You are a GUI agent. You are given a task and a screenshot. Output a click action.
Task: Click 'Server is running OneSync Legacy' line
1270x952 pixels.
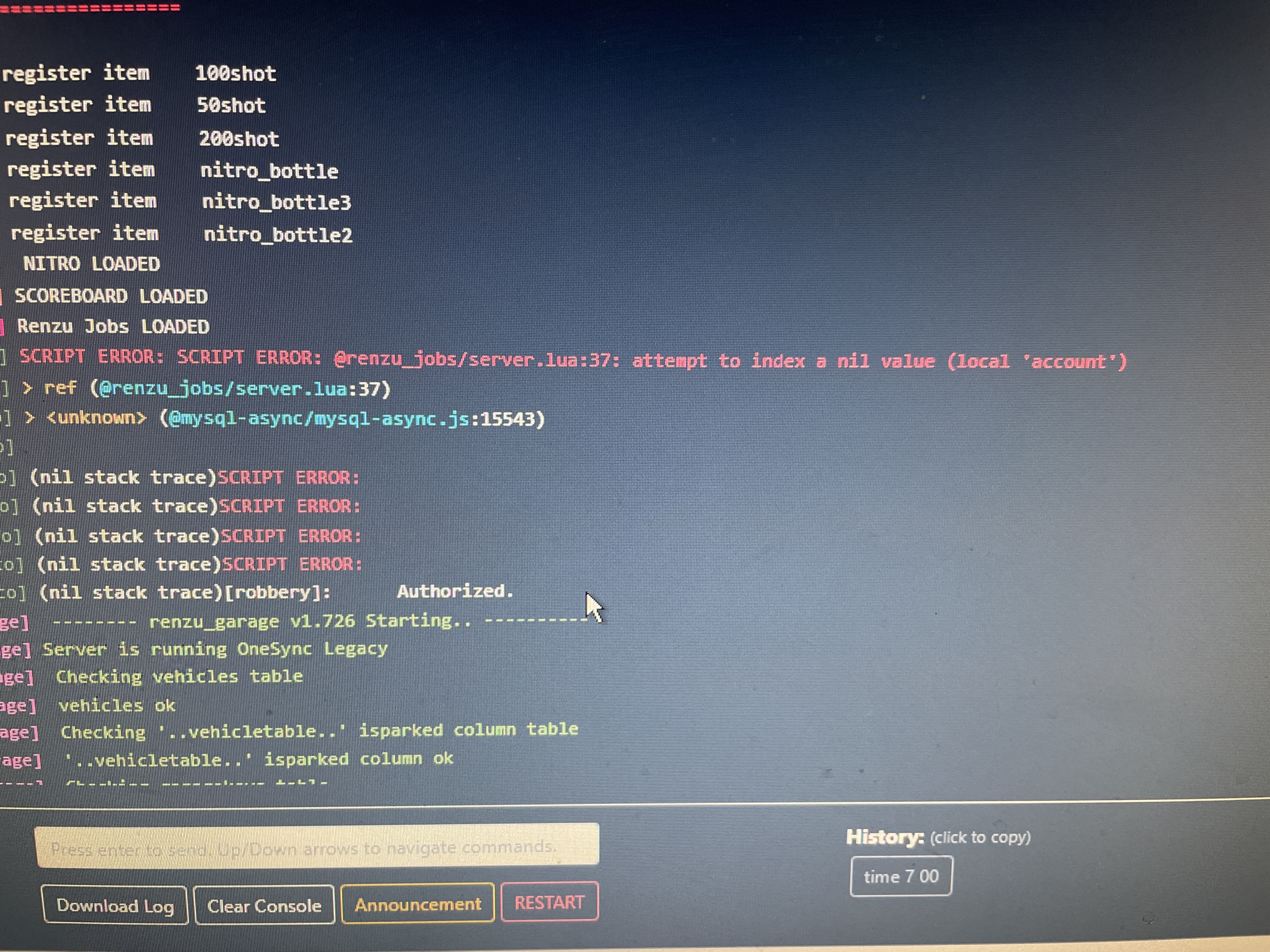(x=215, y=649)
